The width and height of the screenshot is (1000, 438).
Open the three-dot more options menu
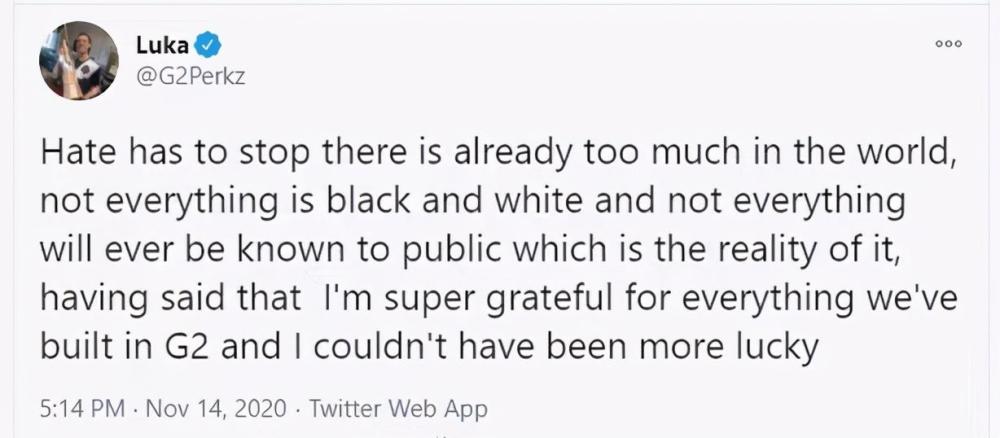coord(948,44)
